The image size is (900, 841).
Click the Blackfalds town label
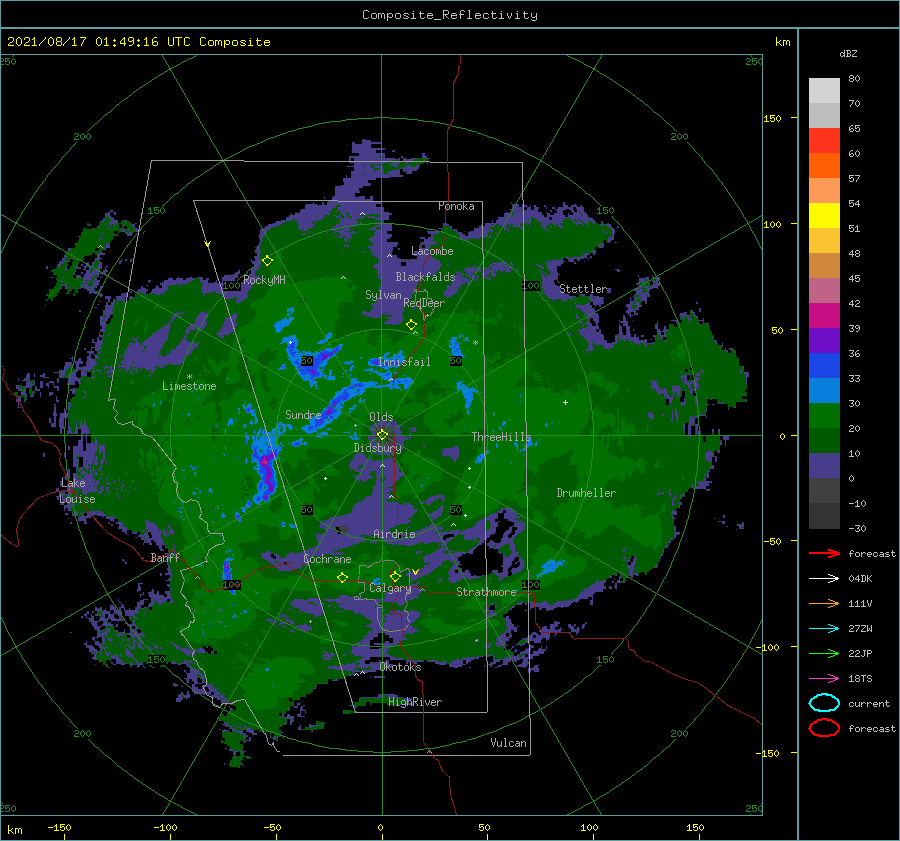tap(425, 277)
